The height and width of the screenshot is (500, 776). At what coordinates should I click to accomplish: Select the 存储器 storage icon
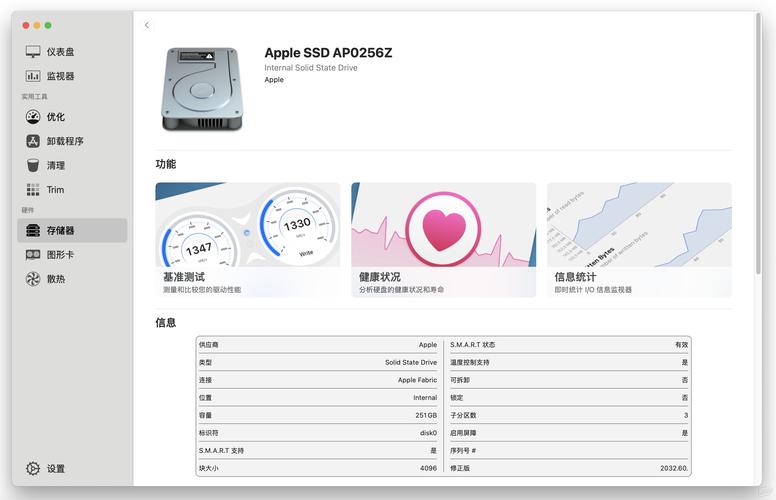pyautogui.click(x=33, y=230)
